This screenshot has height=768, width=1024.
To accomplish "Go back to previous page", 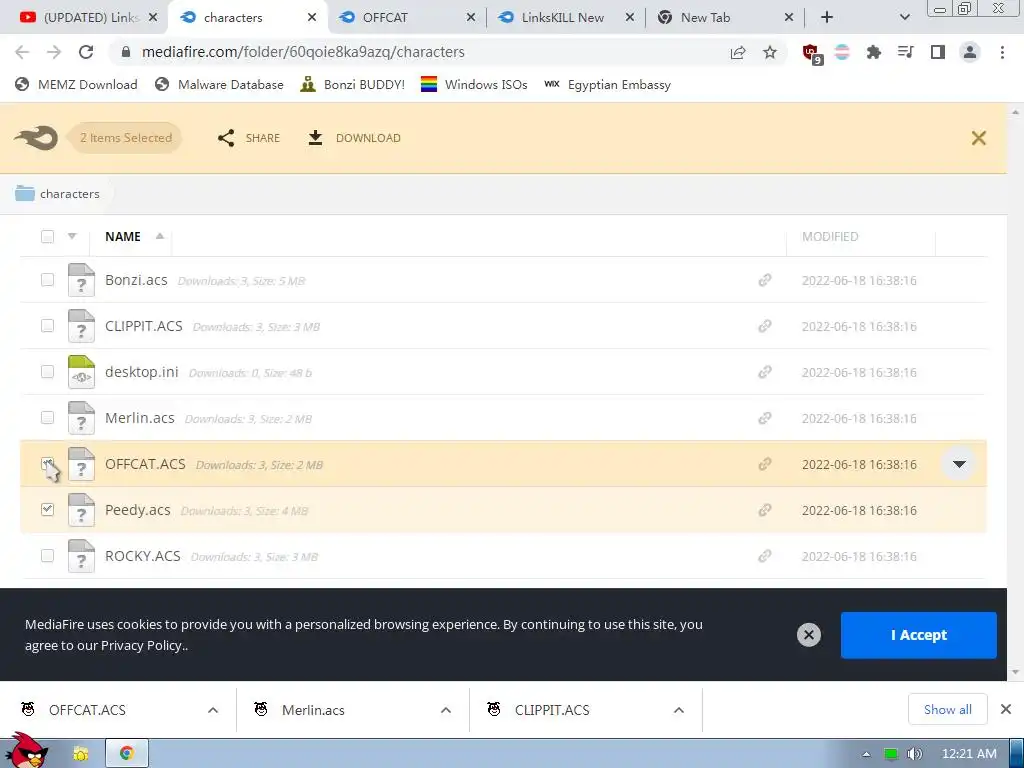I will coord(22,52).
